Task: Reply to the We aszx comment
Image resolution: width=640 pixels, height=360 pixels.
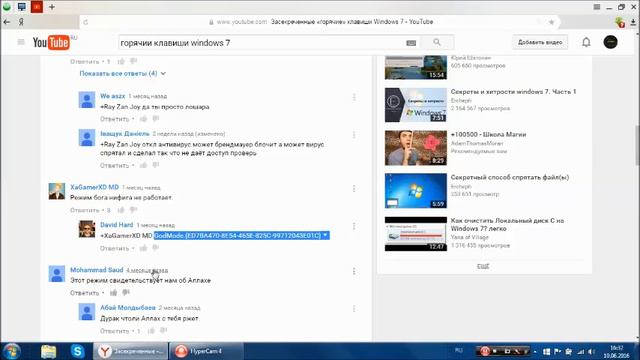Action: pyautogui.click(x=114, y=119)
